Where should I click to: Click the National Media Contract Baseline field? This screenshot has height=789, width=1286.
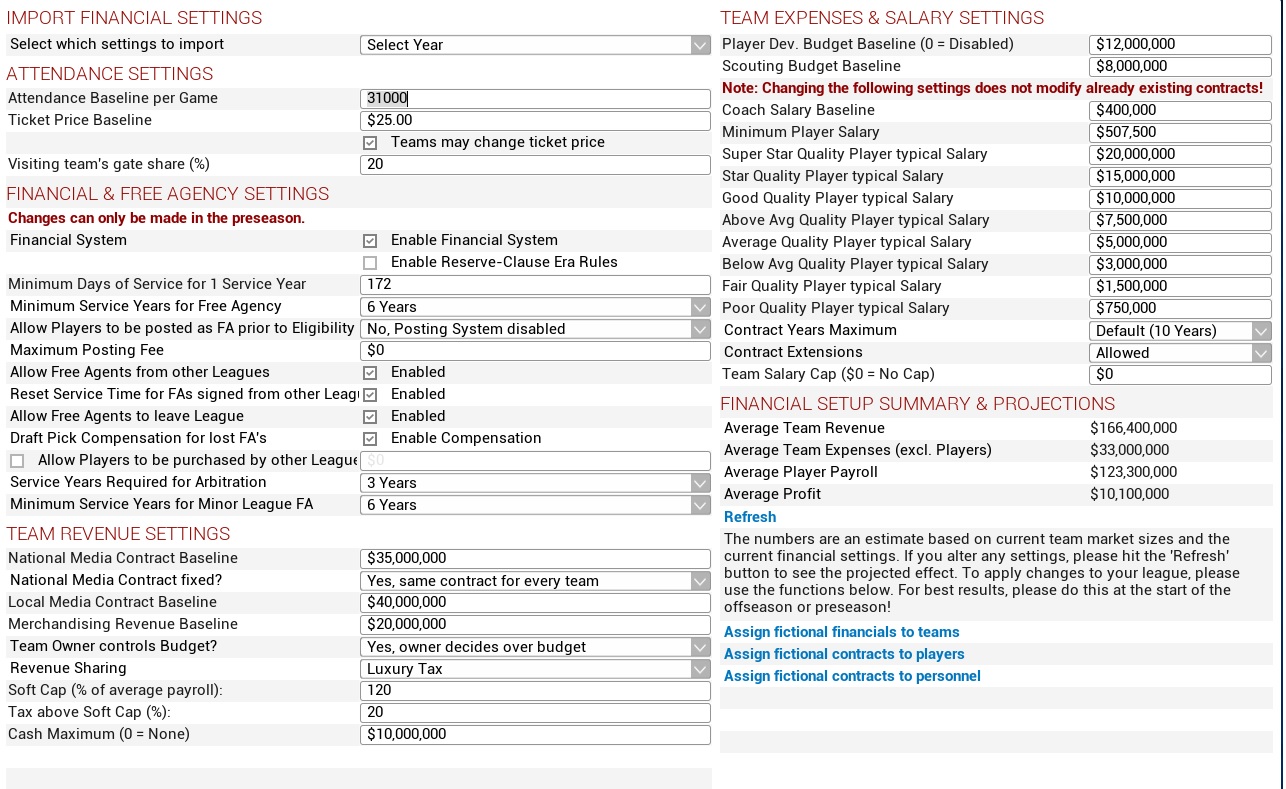[535, 559]
